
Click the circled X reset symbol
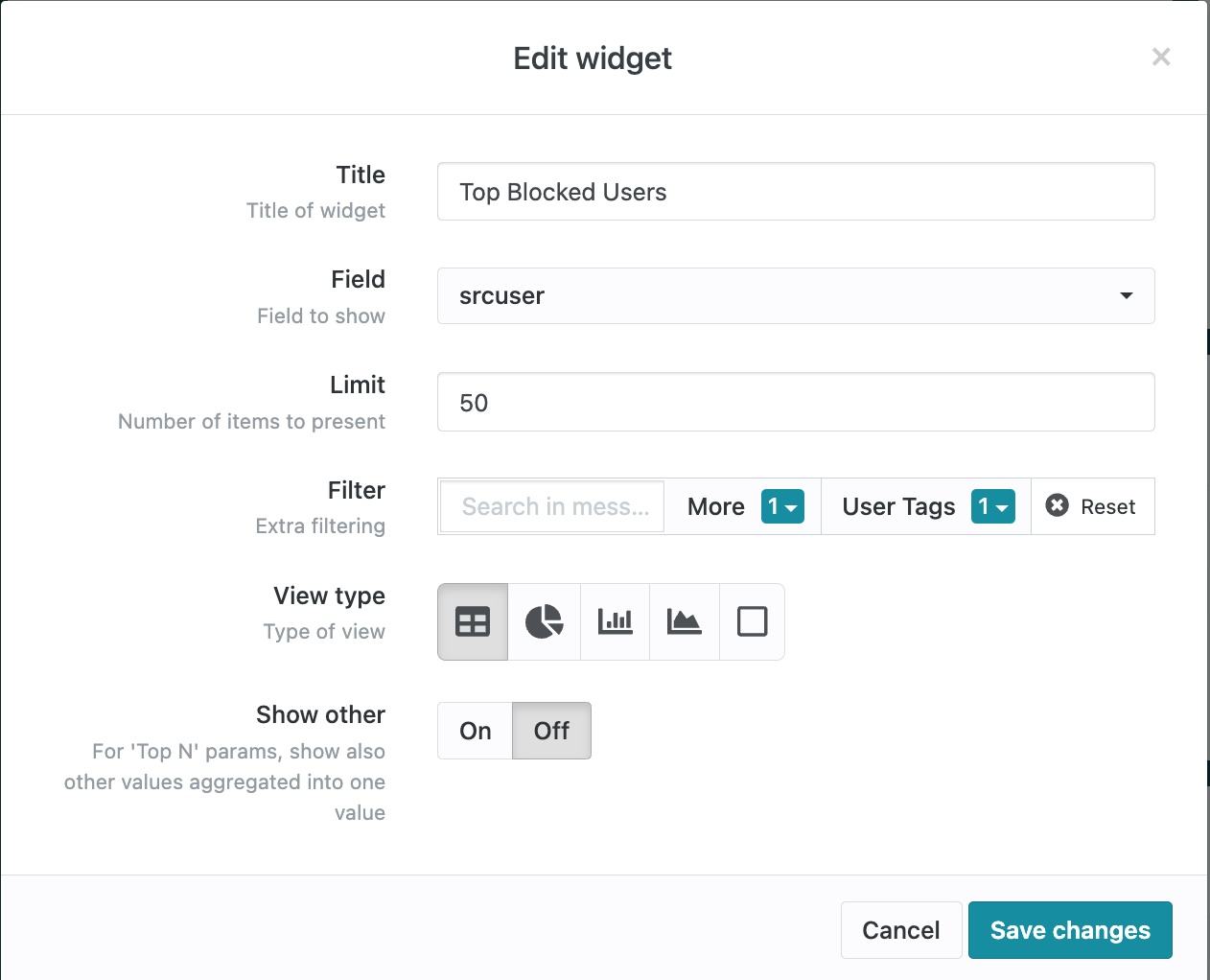[1057, 504]
